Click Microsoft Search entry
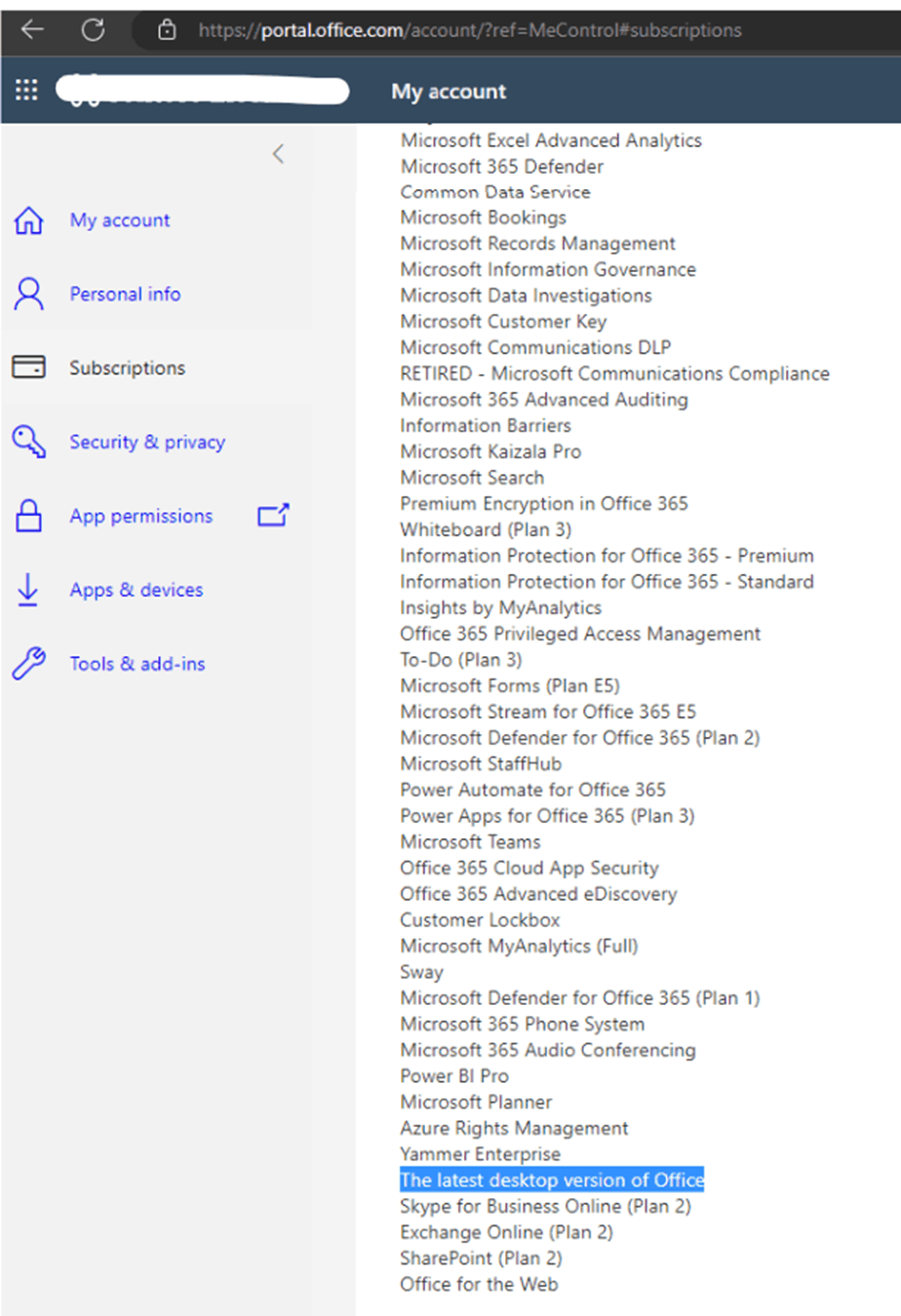Viewport: 901px width, 1316px height. 473,478
